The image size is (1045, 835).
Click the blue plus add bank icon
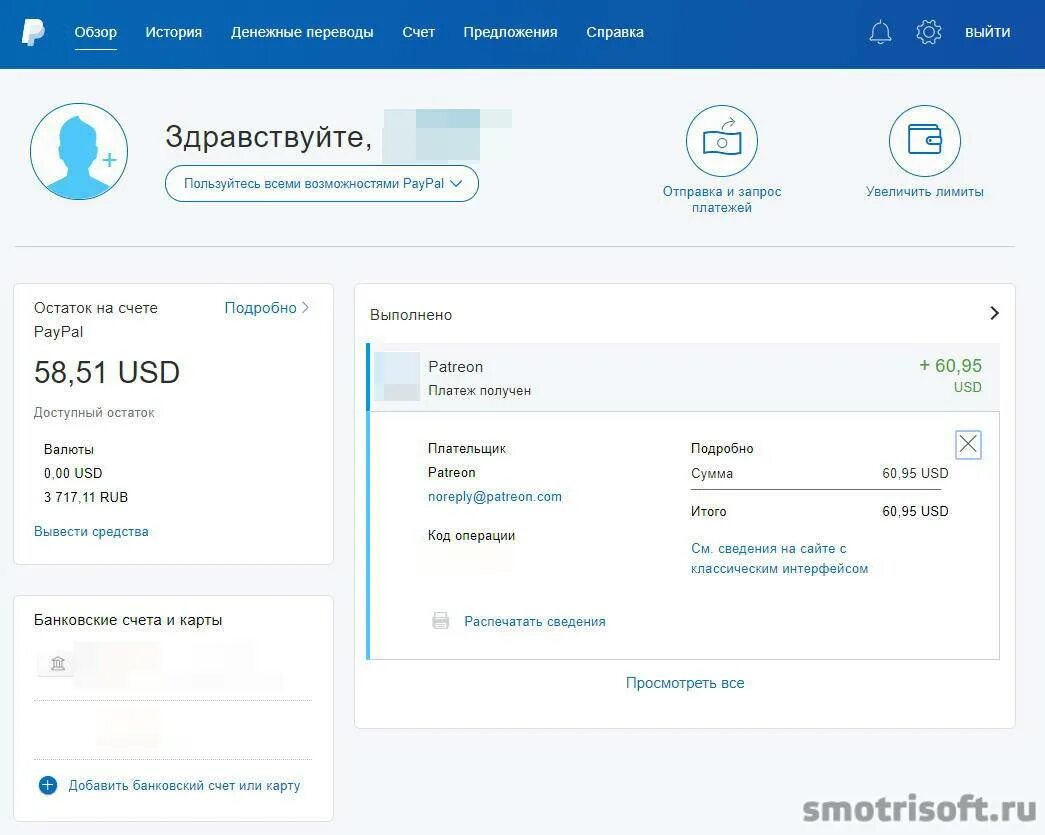[48, 785]
